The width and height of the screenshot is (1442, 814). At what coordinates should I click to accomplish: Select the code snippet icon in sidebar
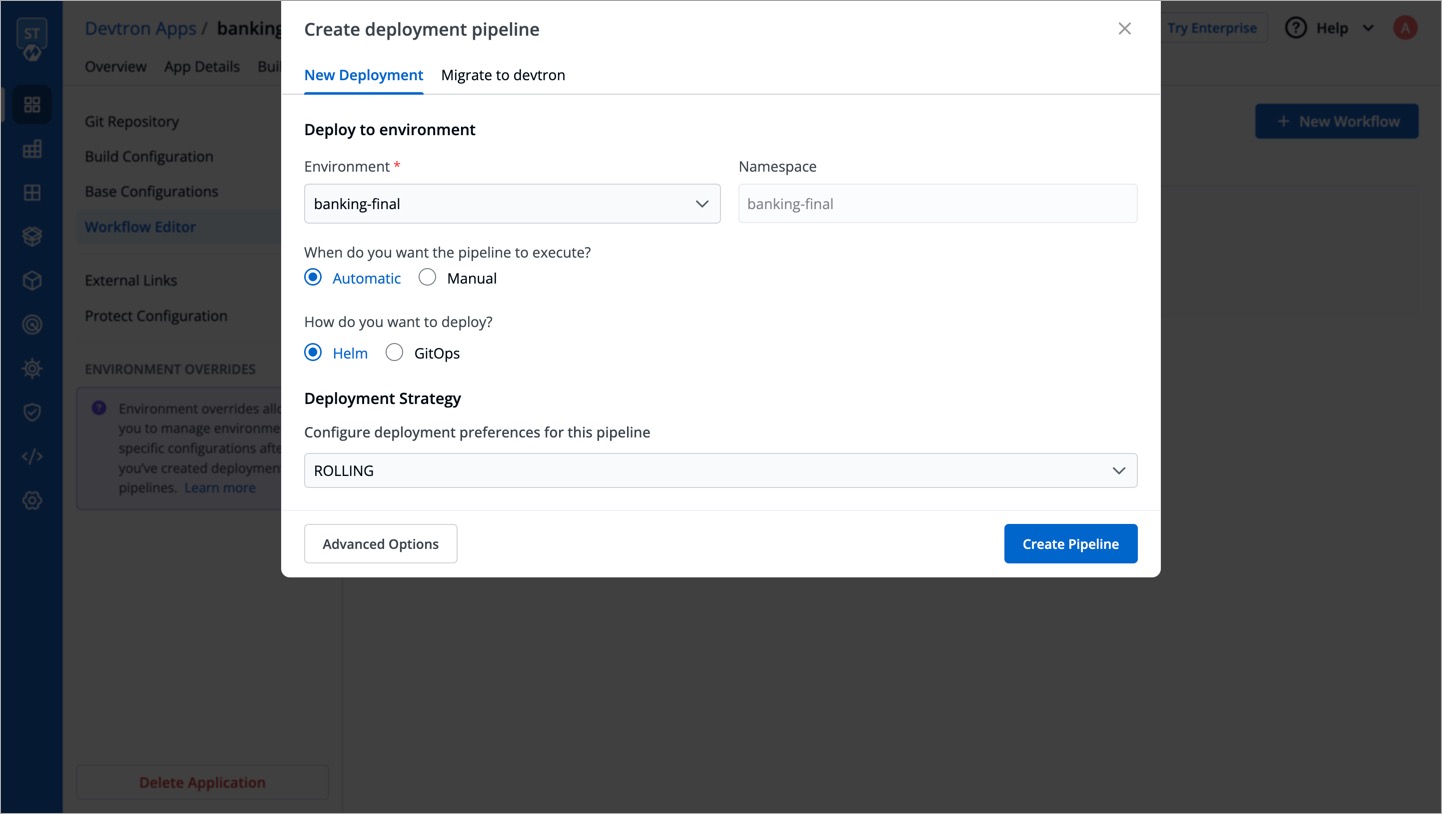[x=32, y=456]
